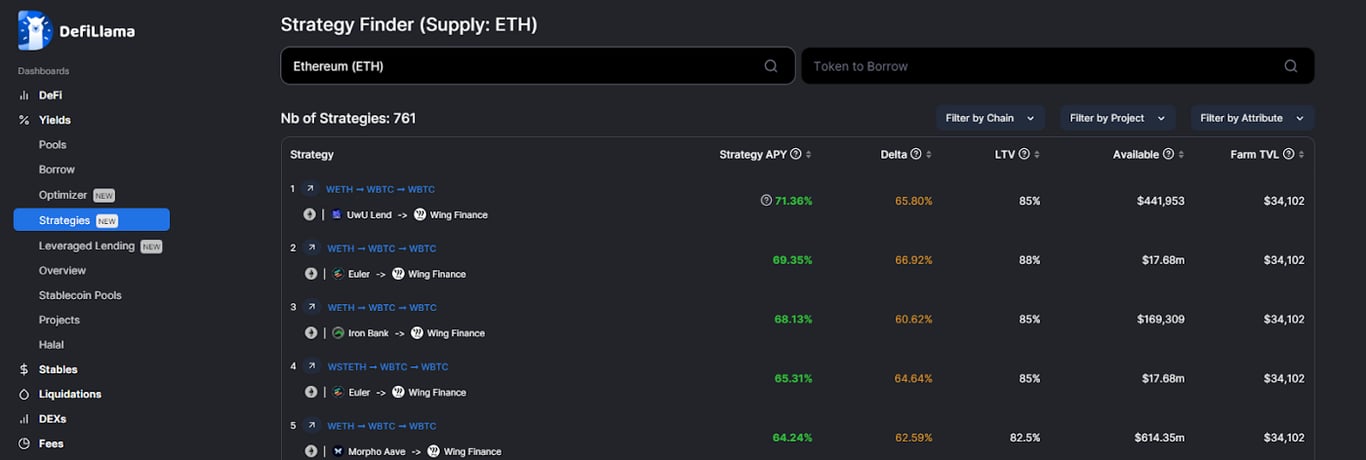Select the Strategies sidebar item
Viewport: 1366px width, 460px height.
point(91,220)
